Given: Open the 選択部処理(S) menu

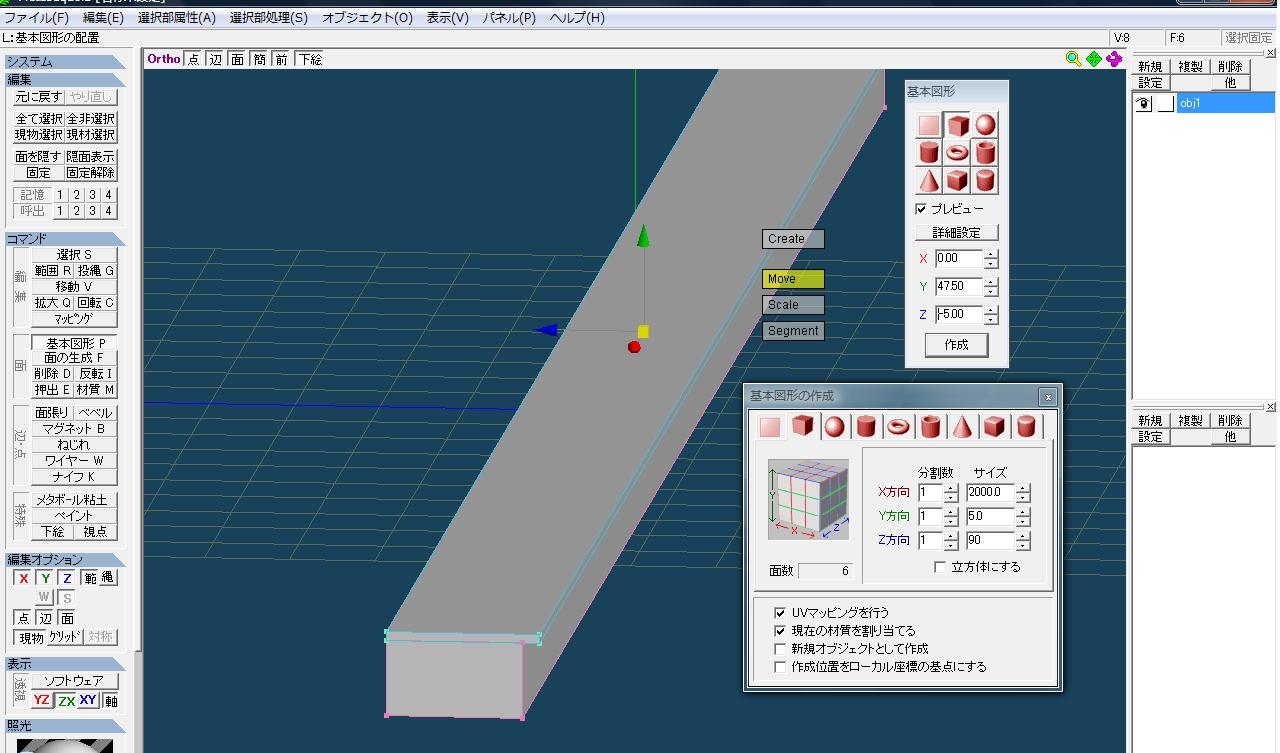Looking at the screenshot, I should point(269,18).
